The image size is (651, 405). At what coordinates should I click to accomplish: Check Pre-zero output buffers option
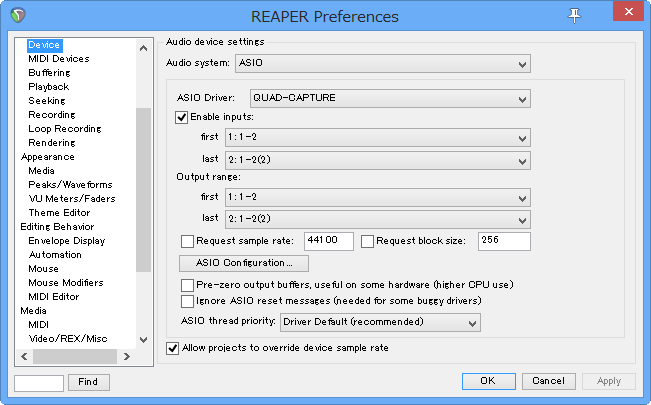(187, 285)
